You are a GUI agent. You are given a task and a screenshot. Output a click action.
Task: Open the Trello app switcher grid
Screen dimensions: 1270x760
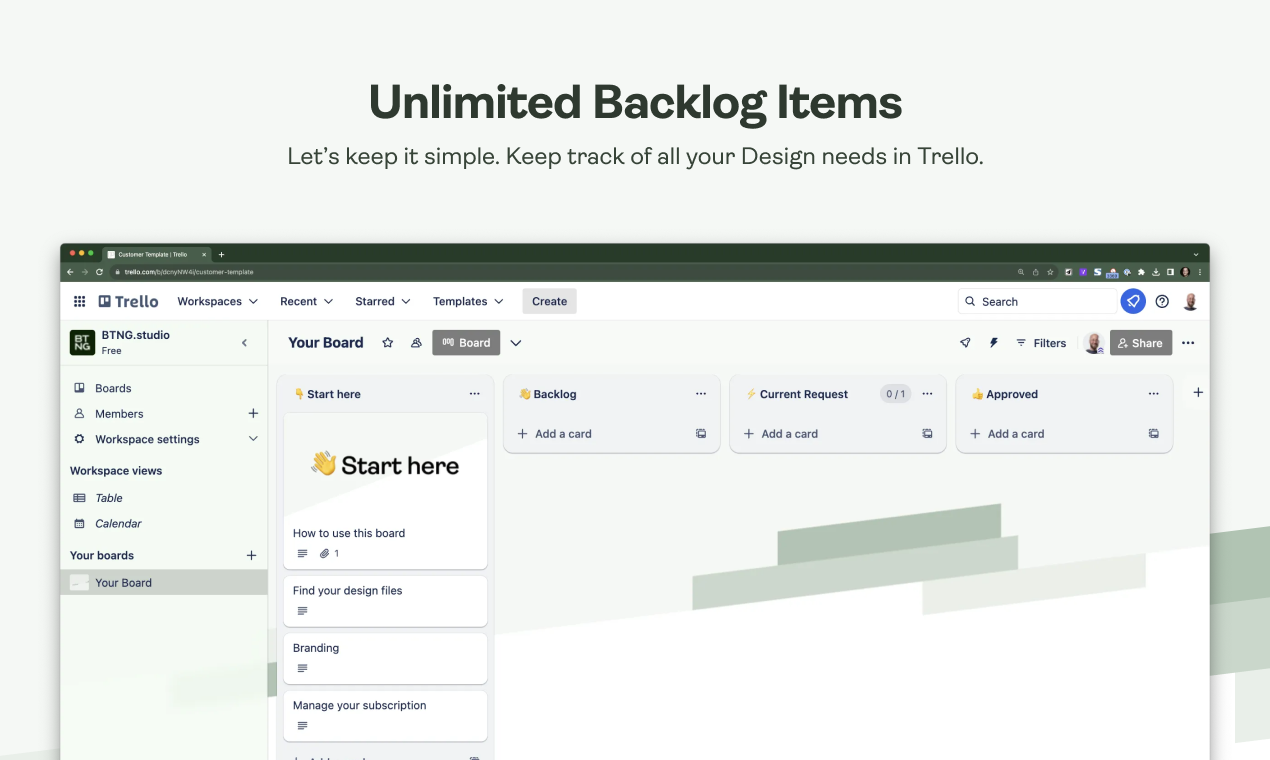[80, 301]
